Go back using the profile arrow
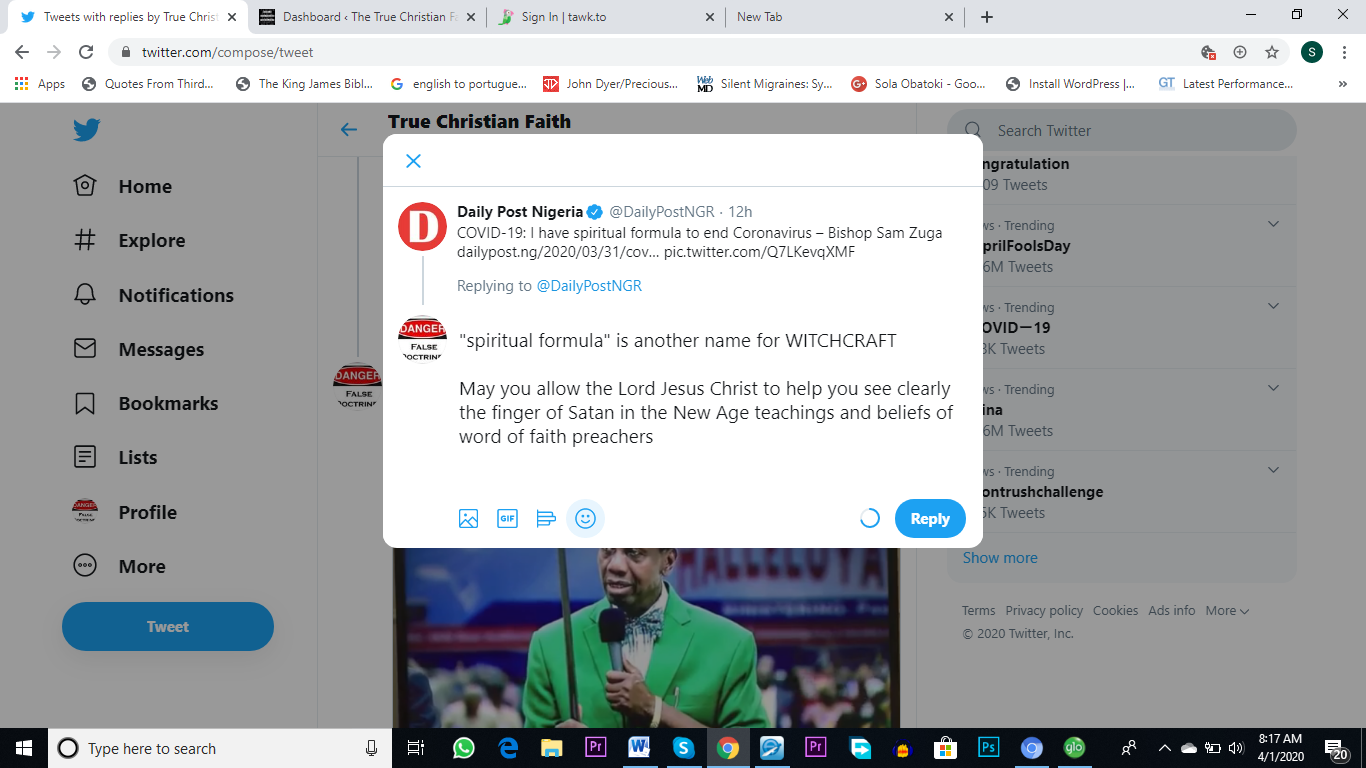The height and width of the screenshot is (768, 1366). click(348, 130)
